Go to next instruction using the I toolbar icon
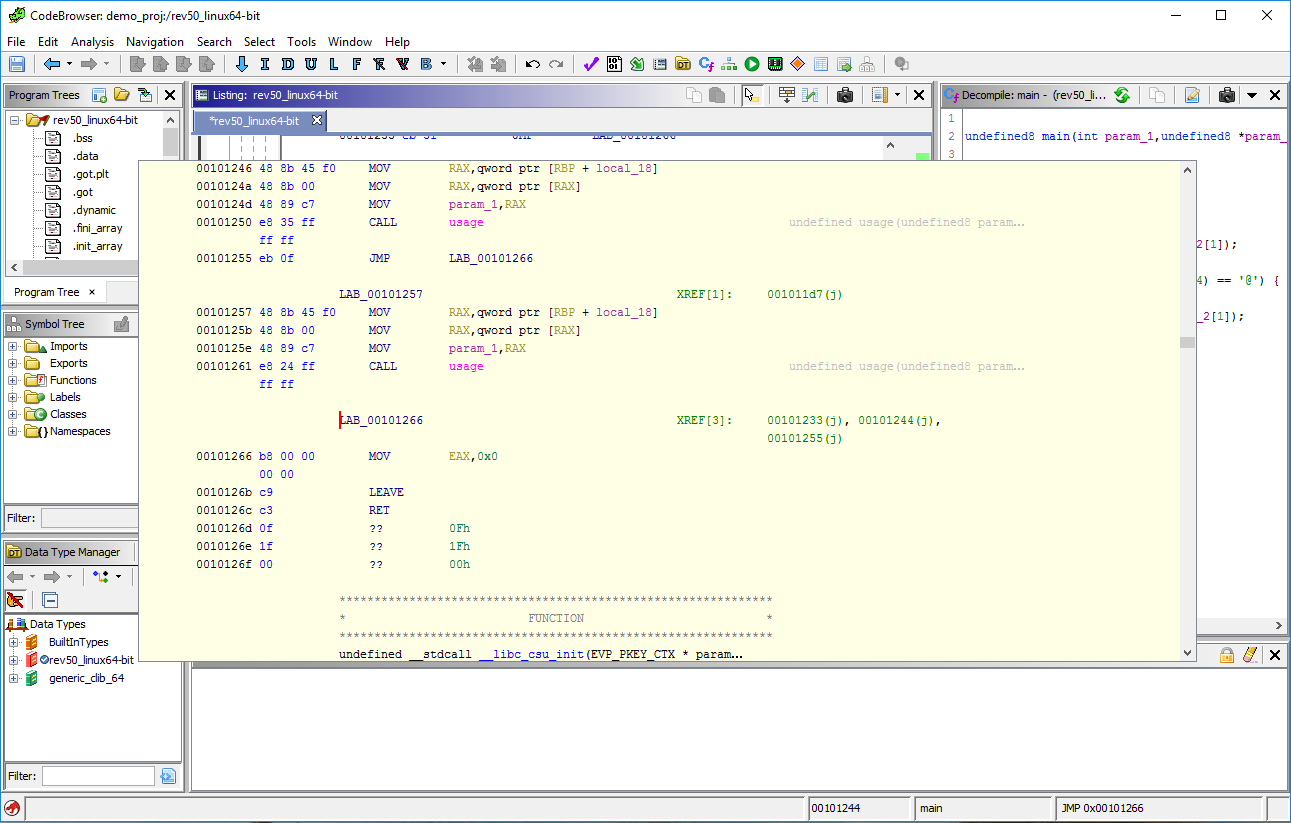Viewport: 1291px width, 823px height. pos(265,64)
